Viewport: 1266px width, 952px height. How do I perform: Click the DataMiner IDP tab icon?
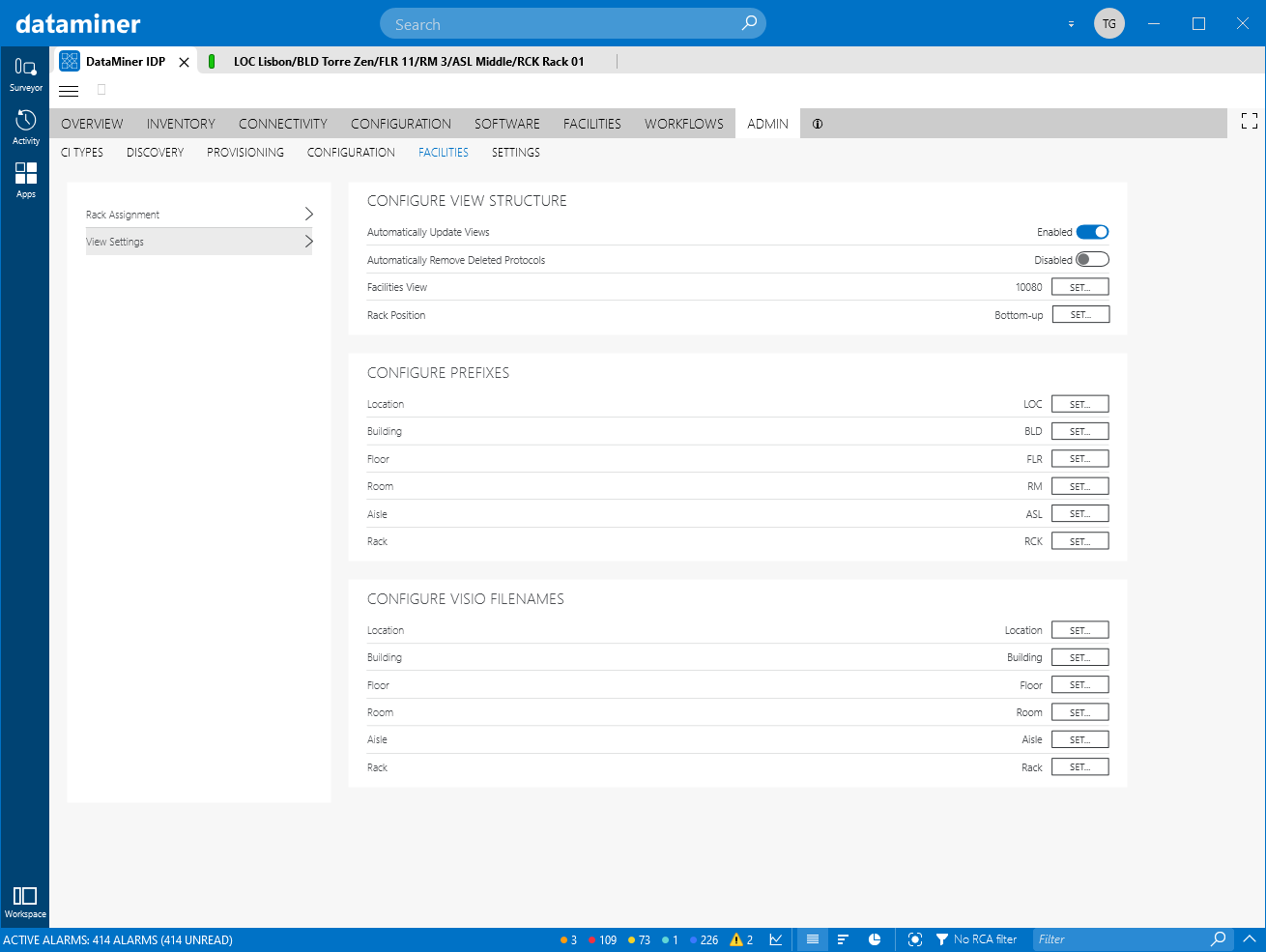[70, 61]
